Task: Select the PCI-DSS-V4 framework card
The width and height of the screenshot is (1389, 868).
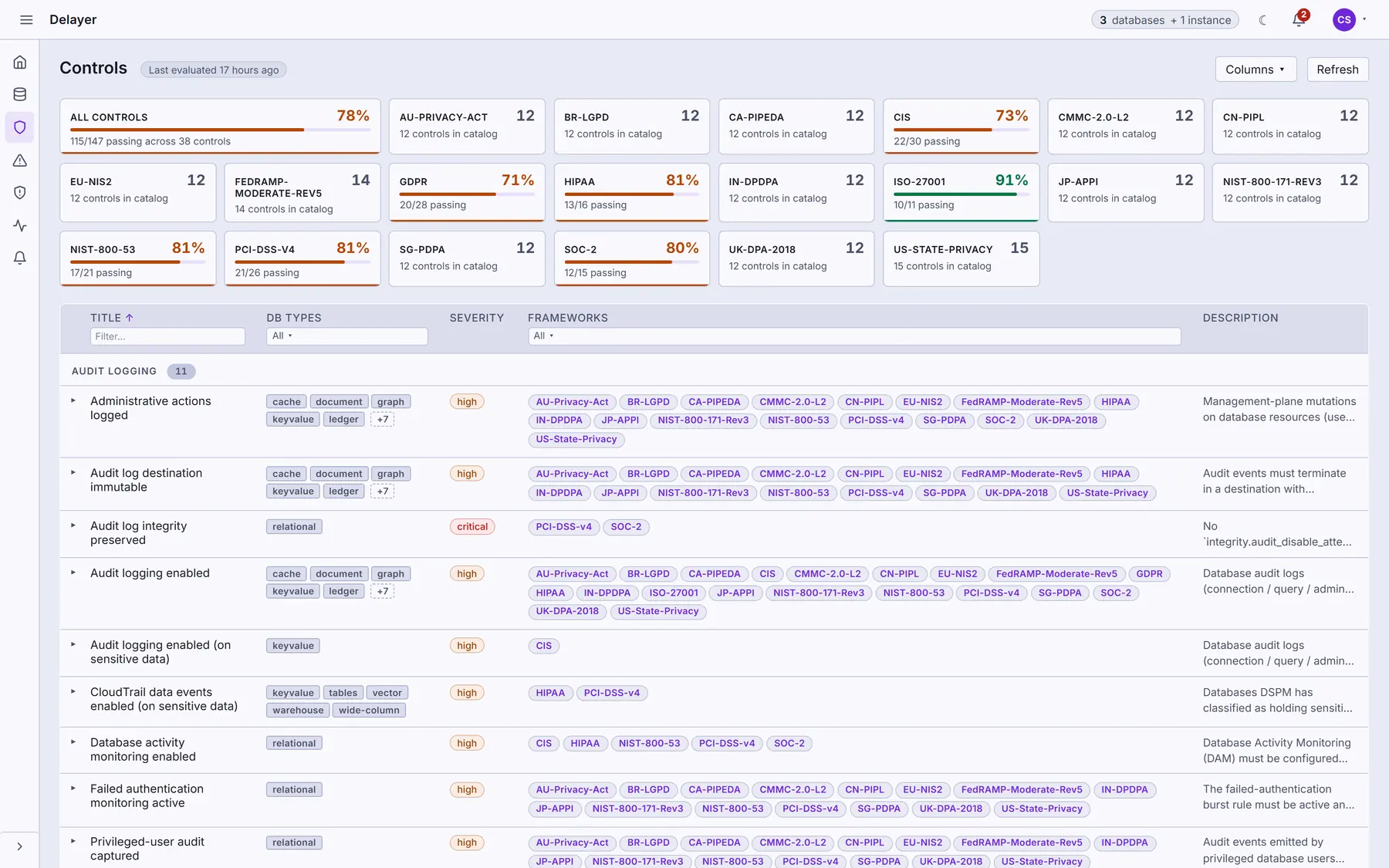Action: 302,258
